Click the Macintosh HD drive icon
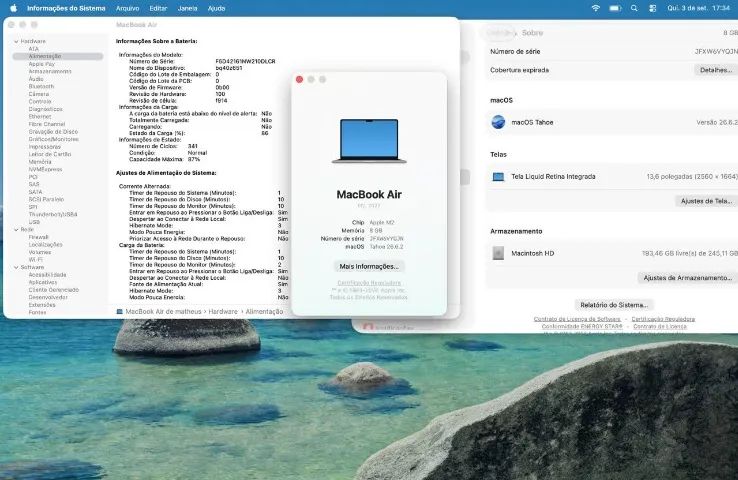This screenshot has width=738, height=480. (498, 253)
